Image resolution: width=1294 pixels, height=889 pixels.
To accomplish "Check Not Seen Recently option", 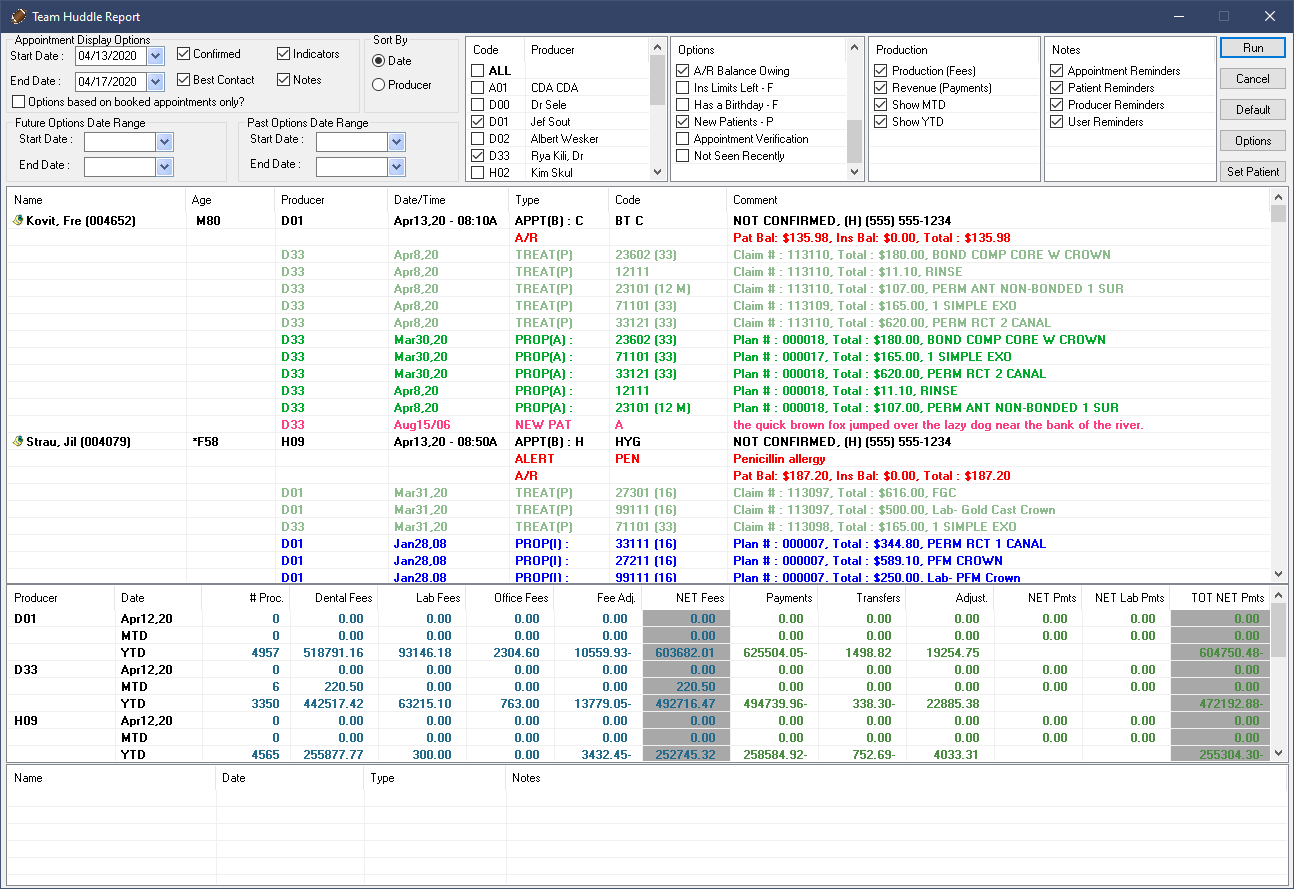I will [x=683, y=156].
